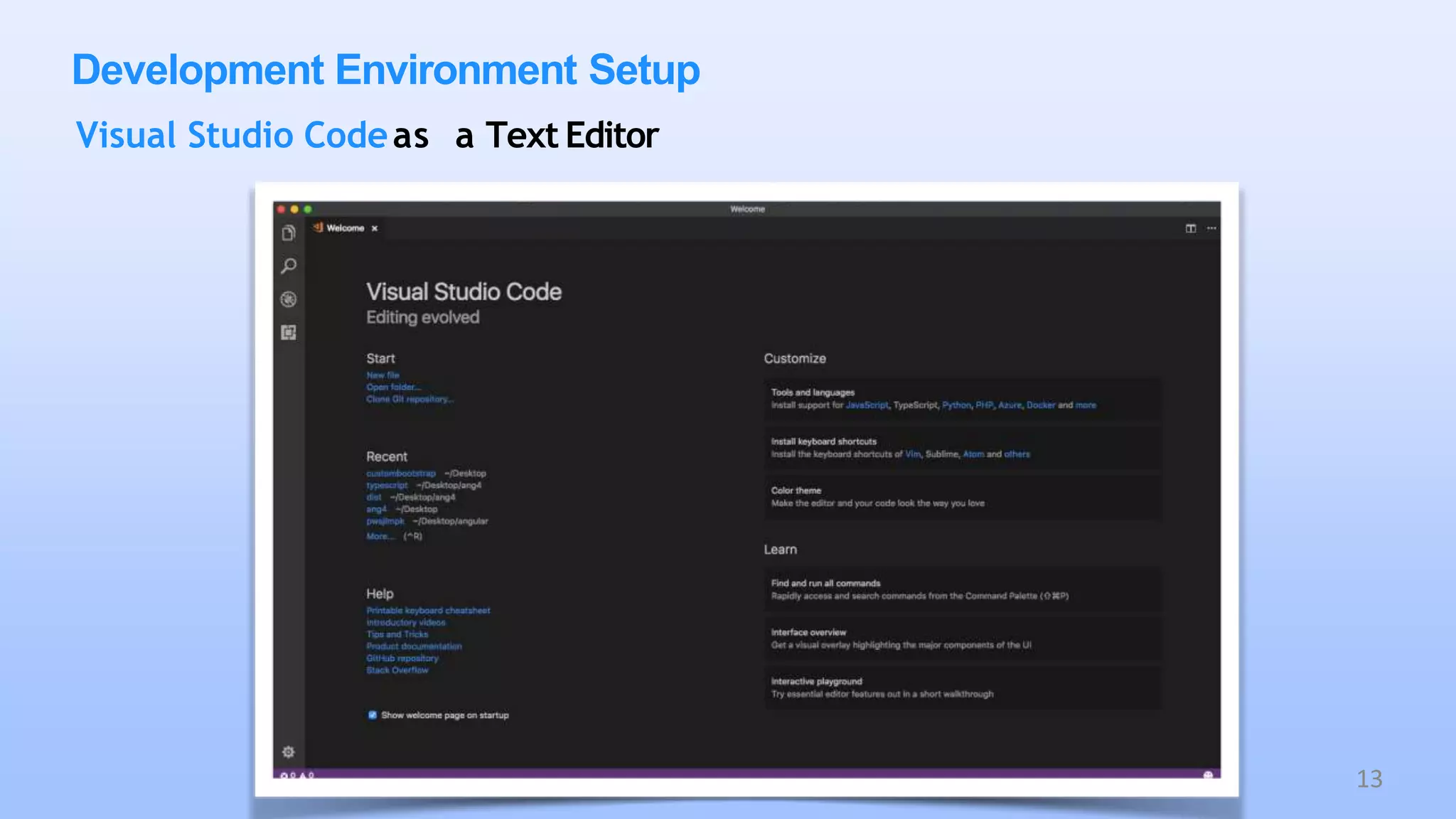Open the Extensions icon in activity bar

click(288, 332)
